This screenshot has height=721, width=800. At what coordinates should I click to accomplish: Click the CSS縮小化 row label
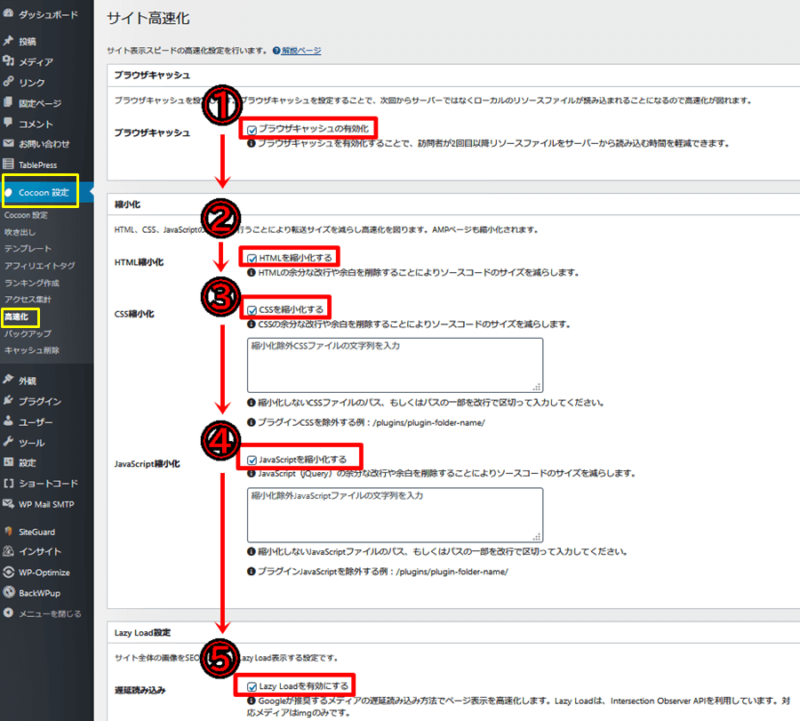134,314
